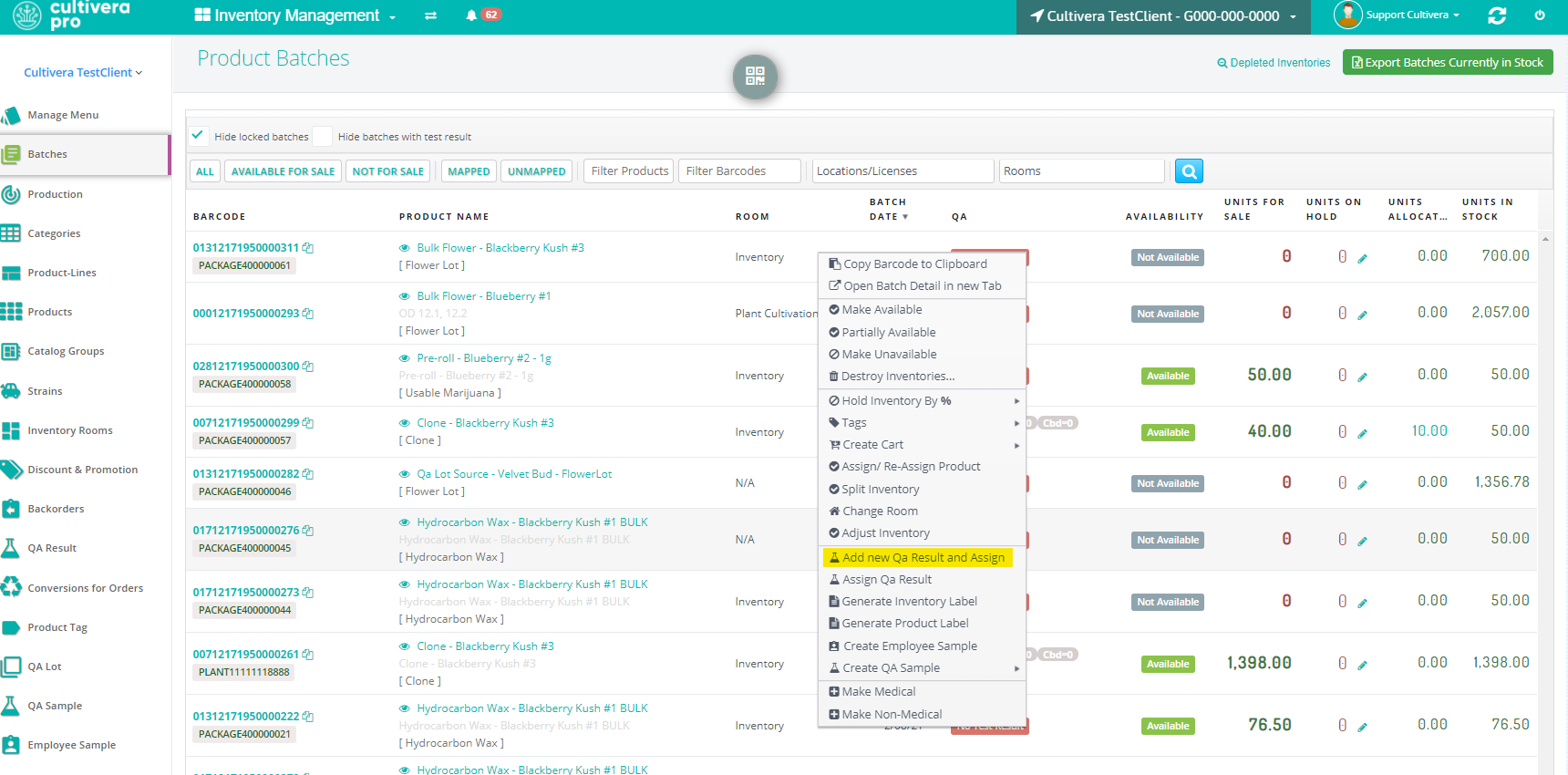Open Production from sidebar icon

point(11,194)
